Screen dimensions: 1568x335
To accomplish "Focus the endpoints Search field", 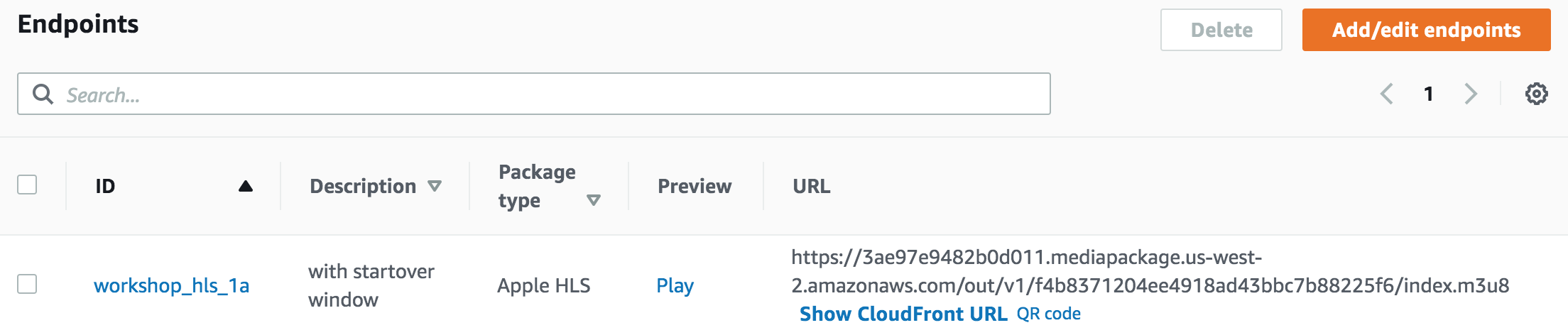I will (x=534, y=94).
